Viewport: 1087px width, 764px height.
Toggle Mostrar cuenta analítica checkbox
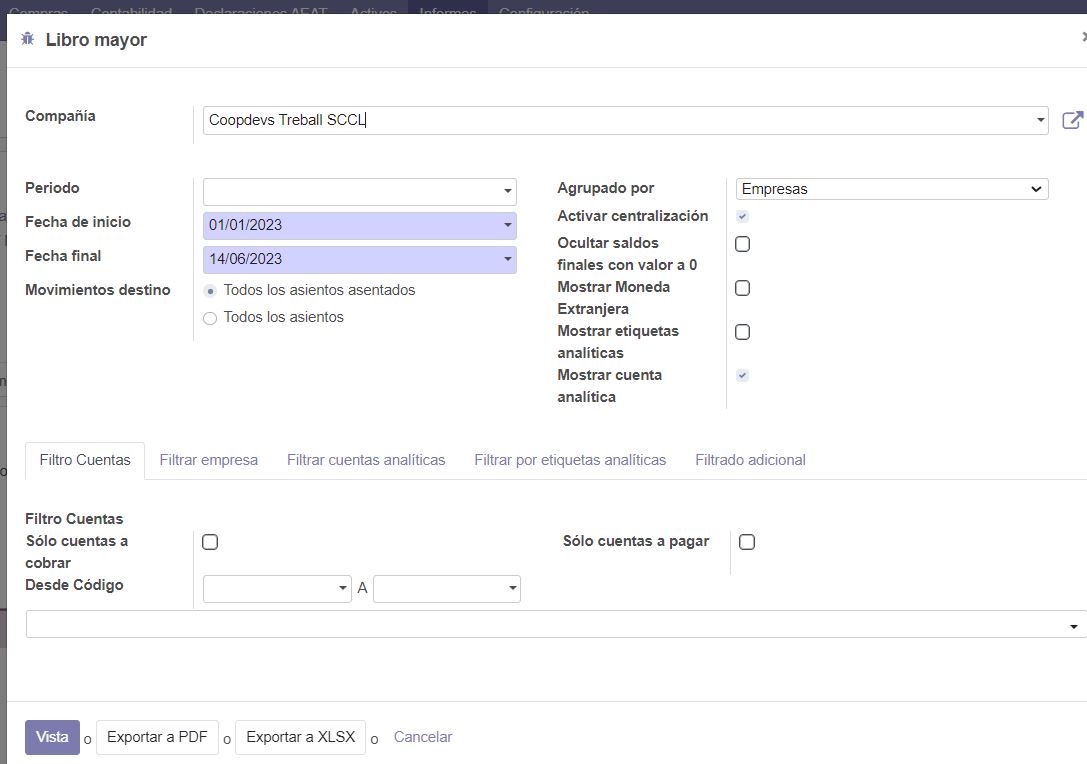(742, 376)
